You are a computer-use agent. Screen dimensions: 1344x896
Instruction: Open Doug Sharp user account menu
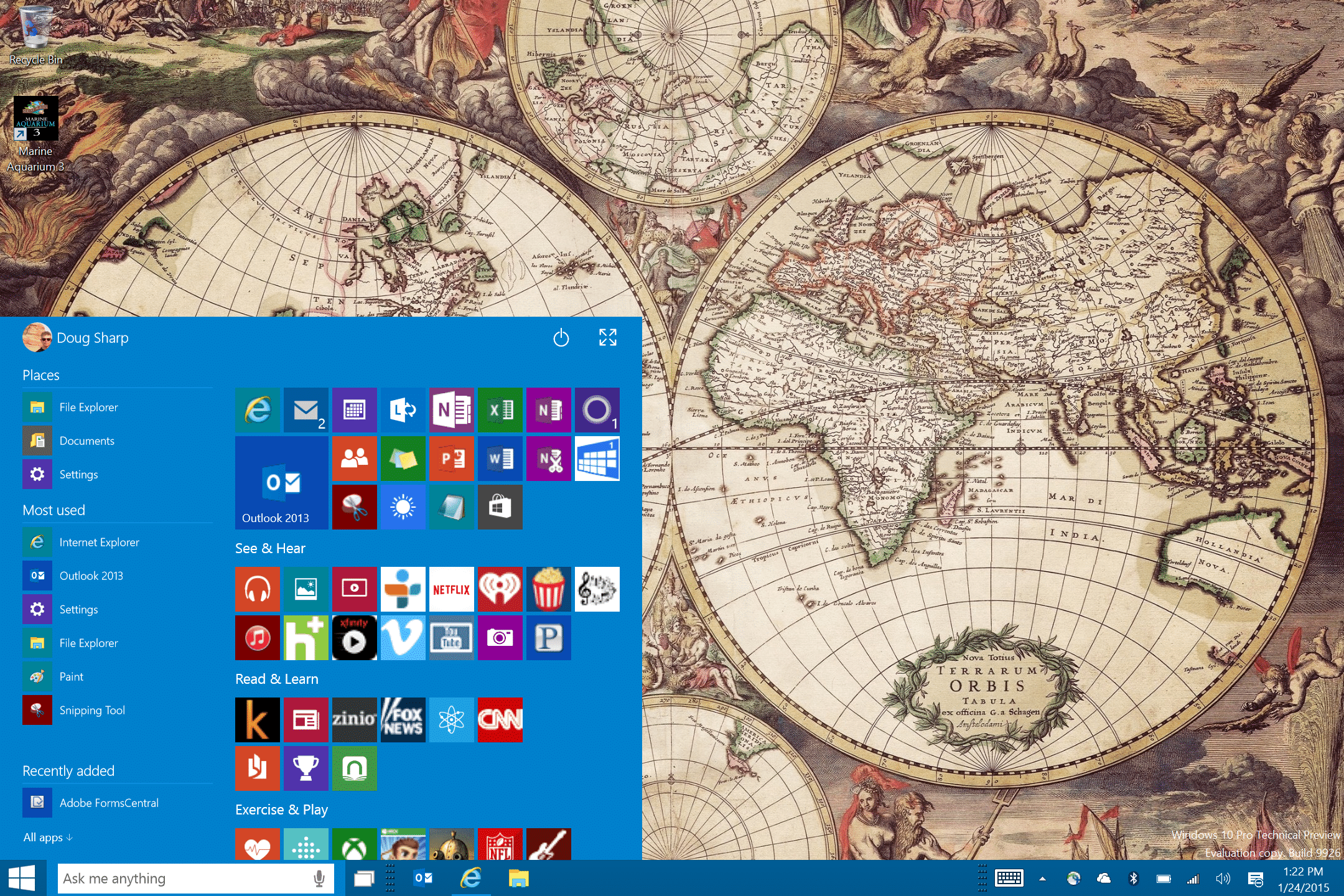(x=76, y=338)
